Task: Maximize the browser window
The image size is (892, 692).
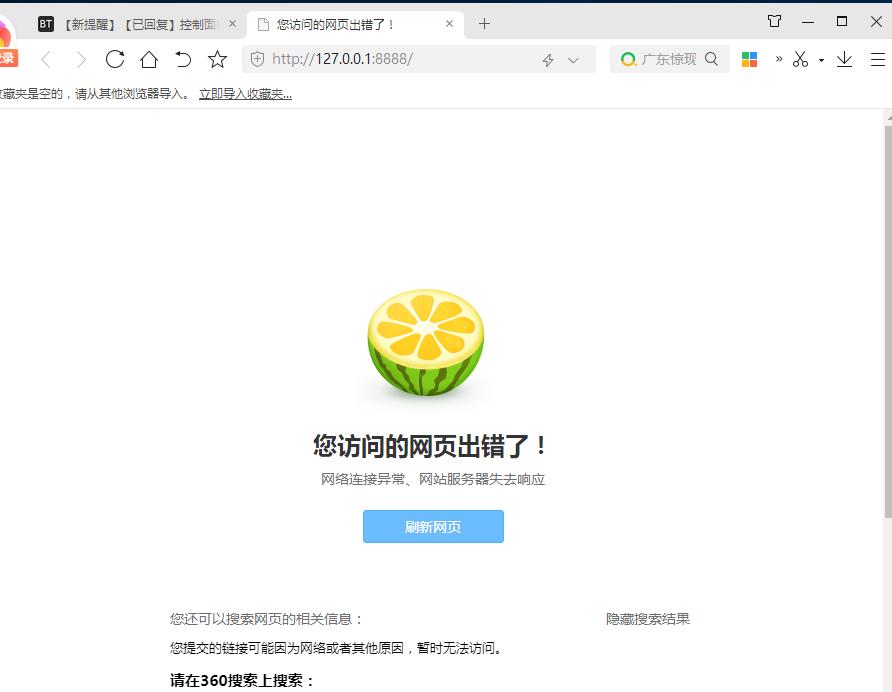Action: (842, 22)
